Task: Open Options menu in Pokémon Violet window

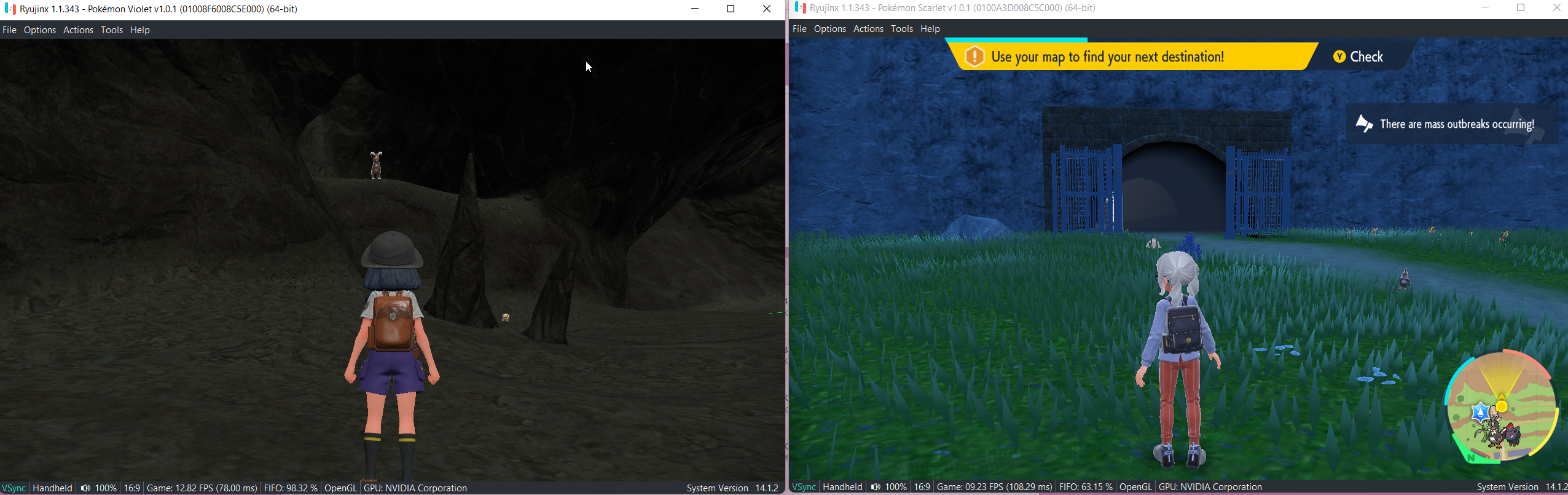Action: coord(40,30)
